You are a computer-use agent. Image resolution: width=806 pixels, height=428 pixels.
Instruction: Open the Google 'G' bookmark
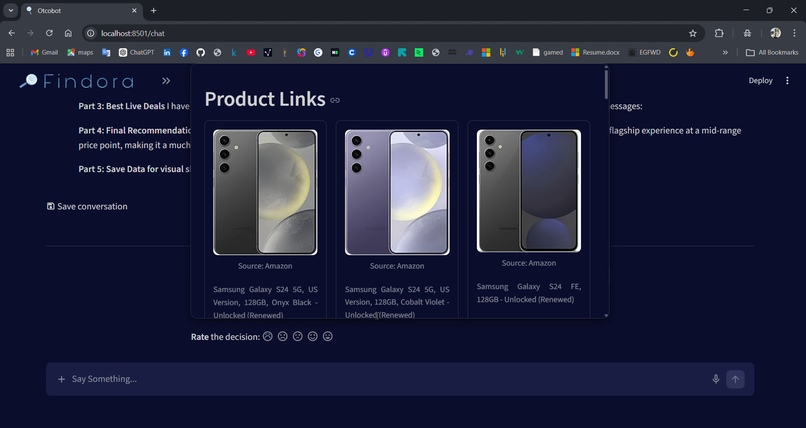point(318,52)
